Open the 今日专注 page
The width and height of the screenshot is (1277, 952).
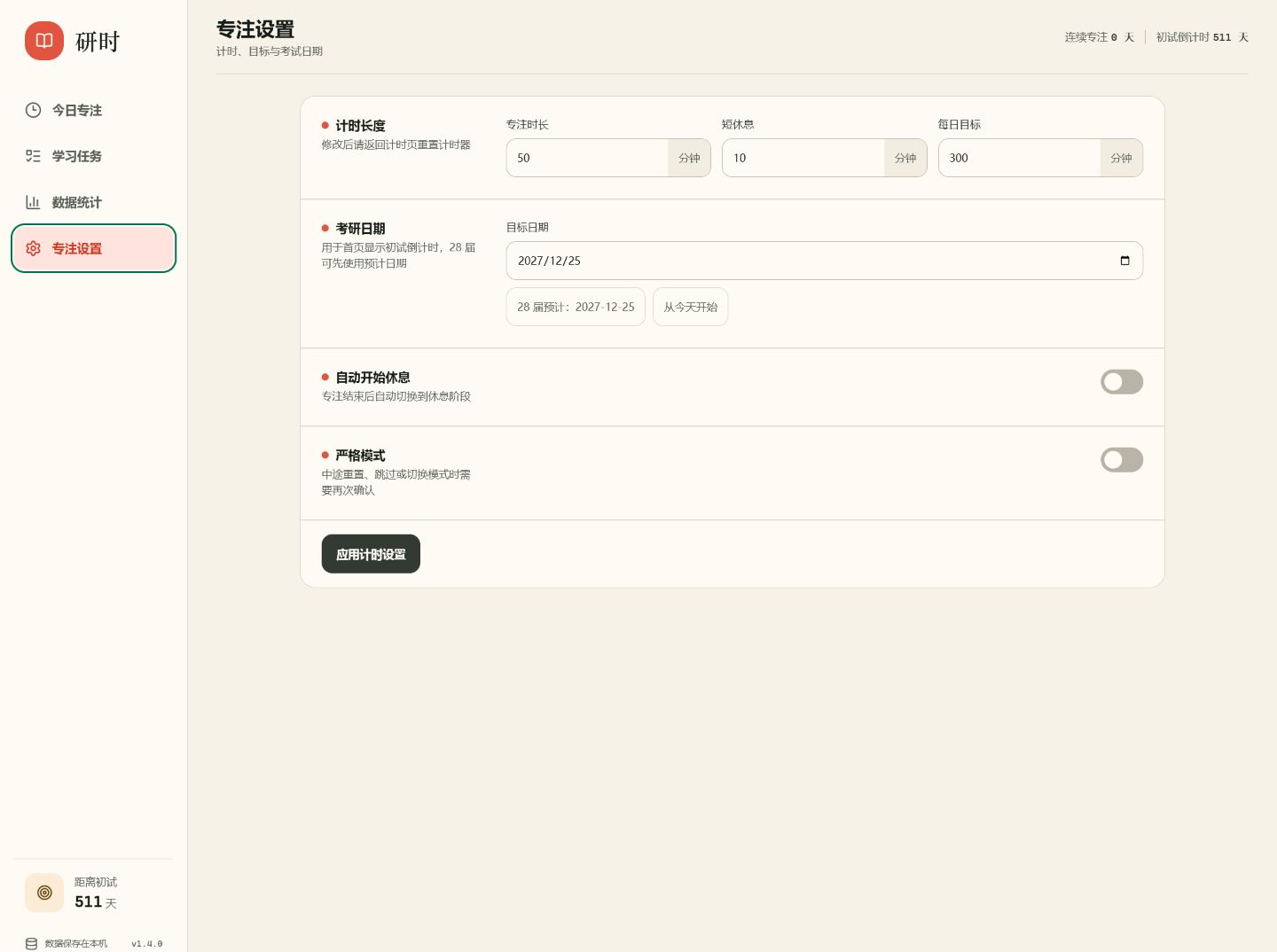coord(94,110)
